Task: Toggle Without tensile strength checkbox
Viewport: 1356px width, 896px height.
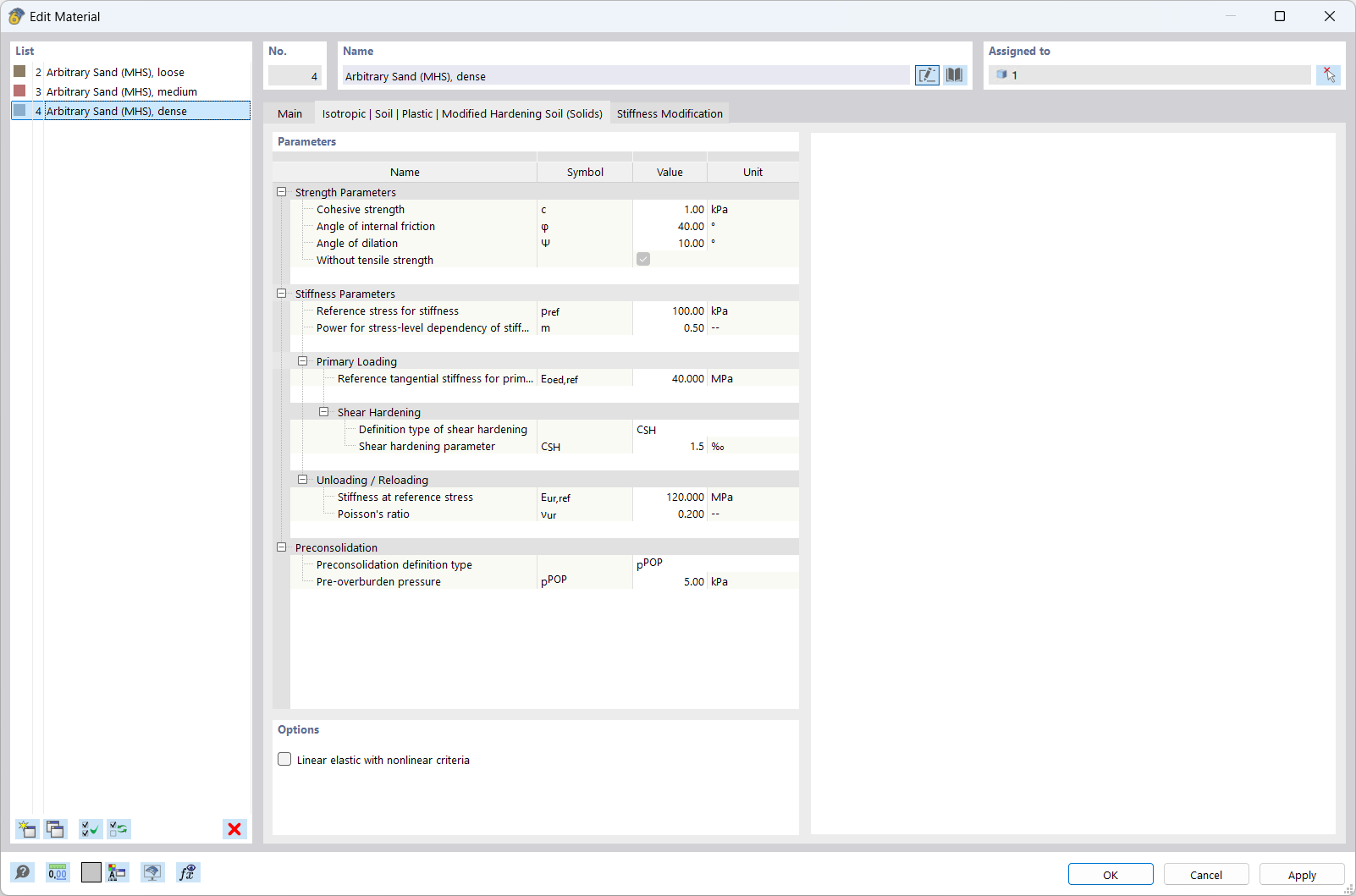Action: pos(643,259)
